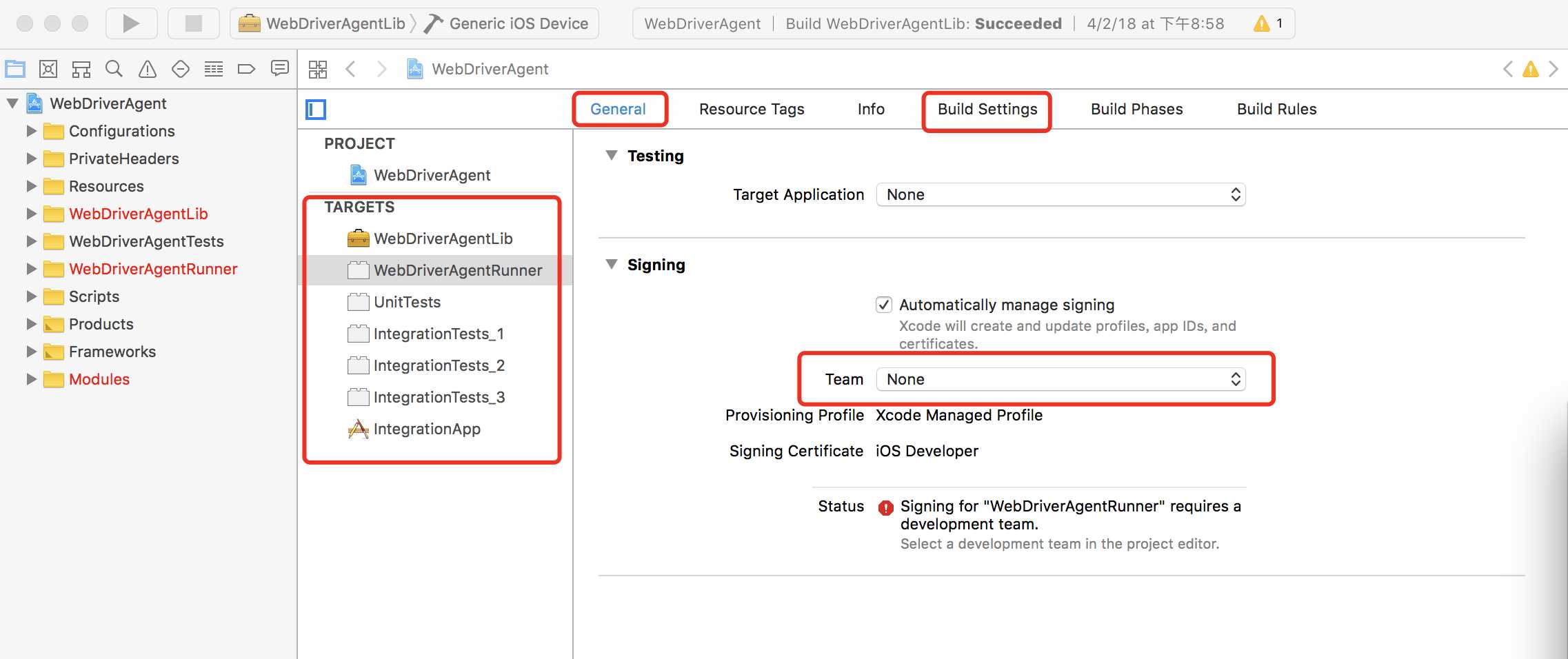The image size is (1568, 659).
Task: Open the Source Control navigator icon
Action: [x=48, y=69]
